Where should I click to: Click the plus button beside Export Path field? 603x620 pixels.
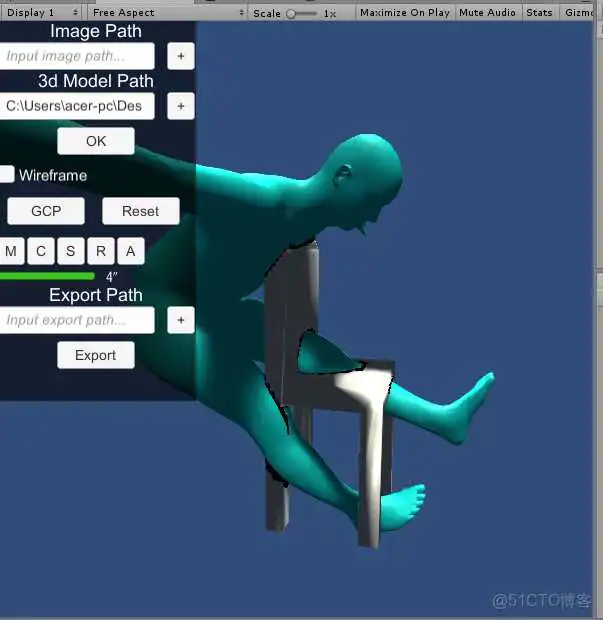(181, 320)
